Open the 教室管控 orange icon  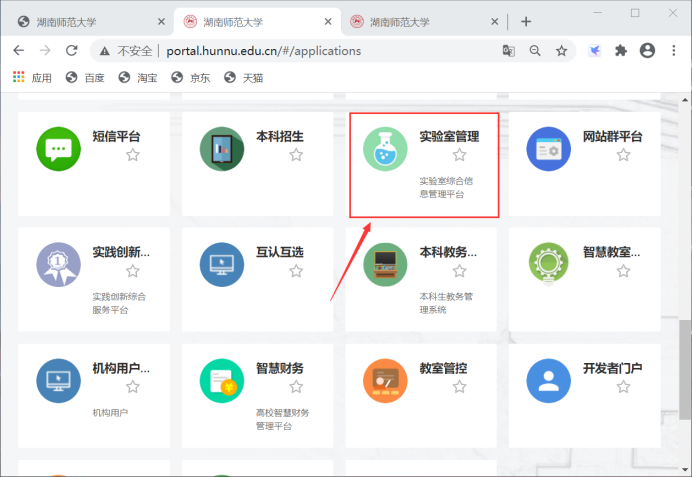tap(385, 380)
